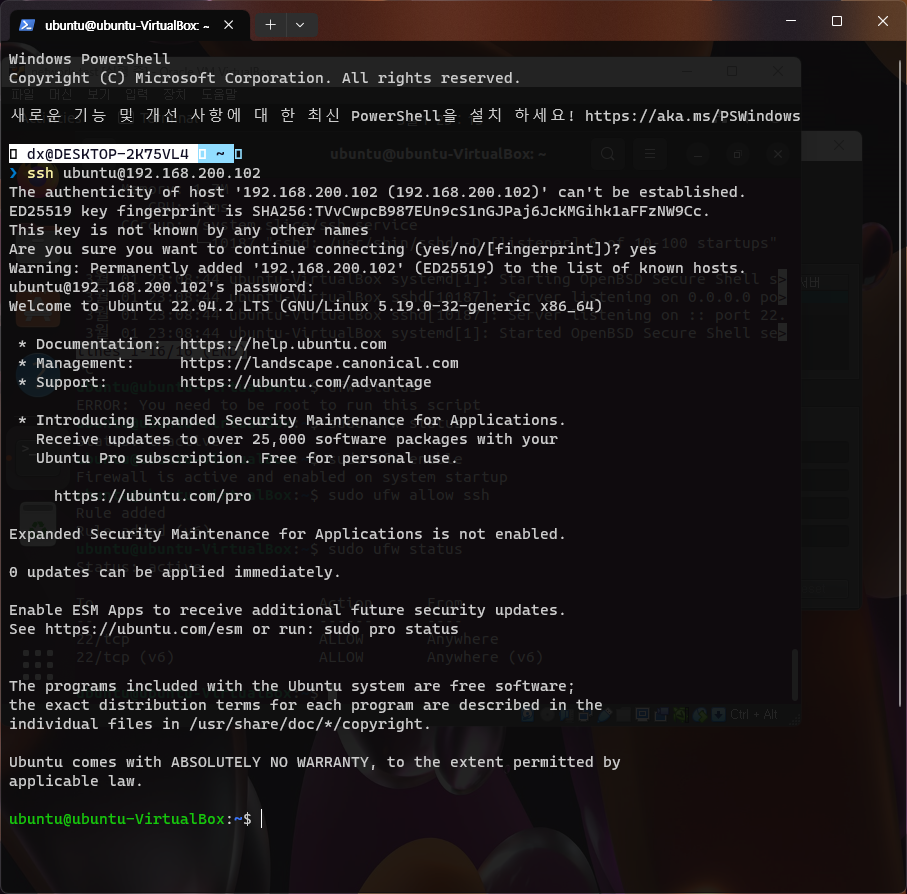Open the https://ubuntu.com/esm link
This screenshot has width=907, height=894.
click(144, 629)
